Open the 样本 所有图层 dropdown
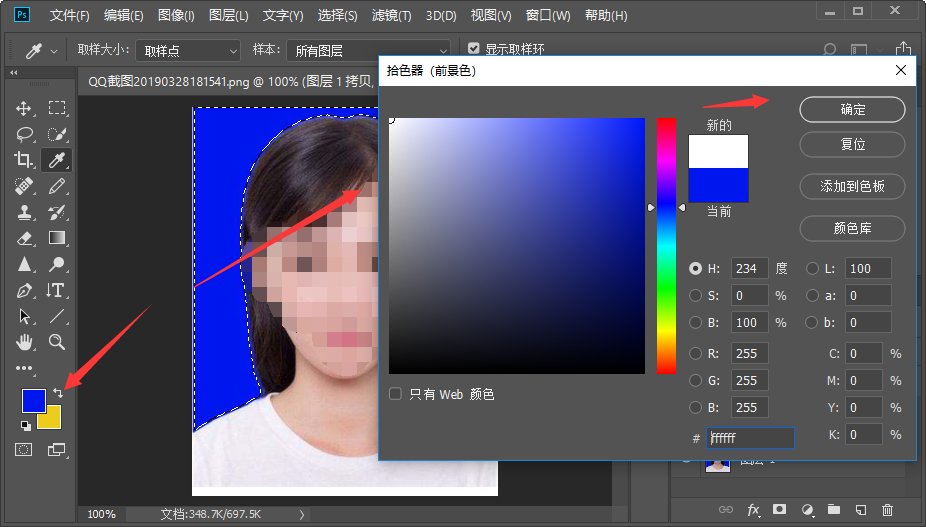The width and height of the screenshot is (926, 527). [x=369, y=51]
